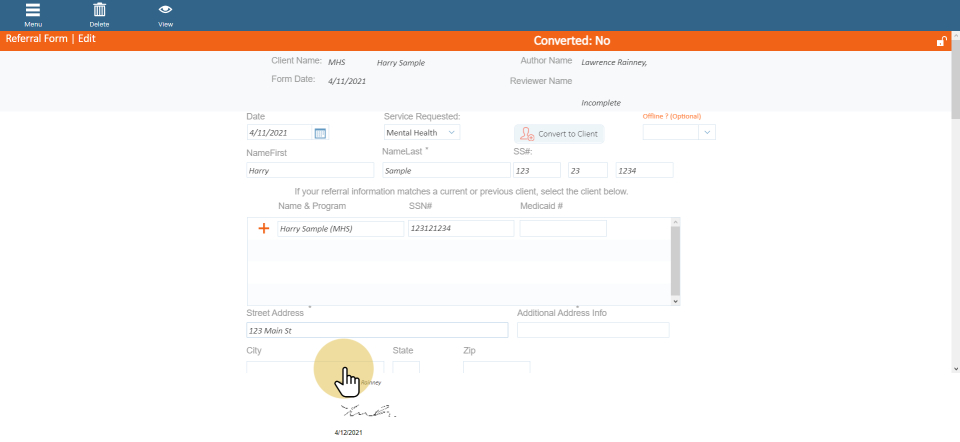Click the NameLast input field
Image resolution: width=960 pixels, height=442 pixels.
(441, 171)
